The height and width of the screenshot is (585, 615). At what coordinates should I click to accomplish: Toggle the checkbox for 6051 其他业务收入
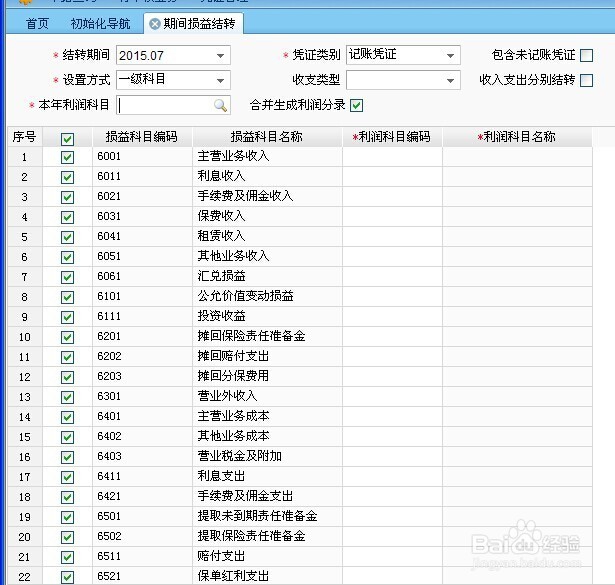(x=67, y=257)
